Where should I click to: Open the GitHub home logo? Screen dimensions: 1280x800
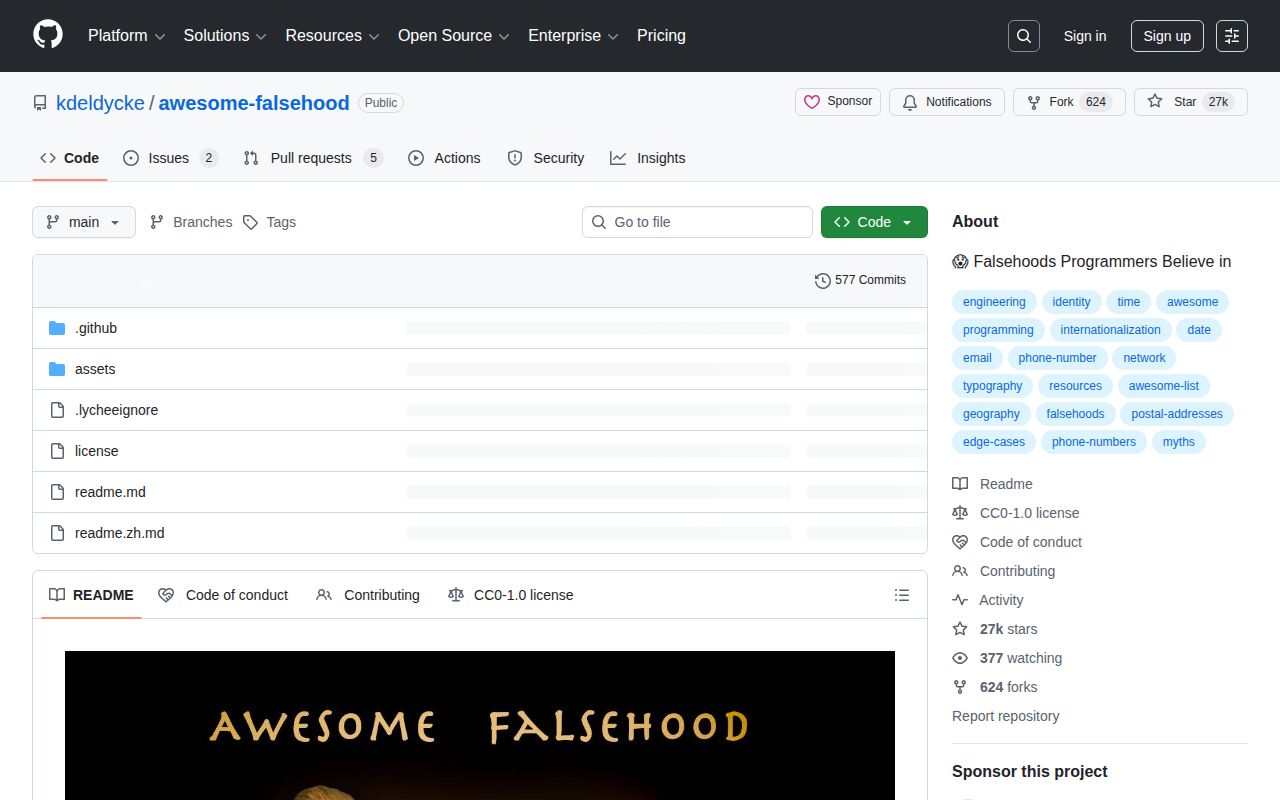click(47, 36)
